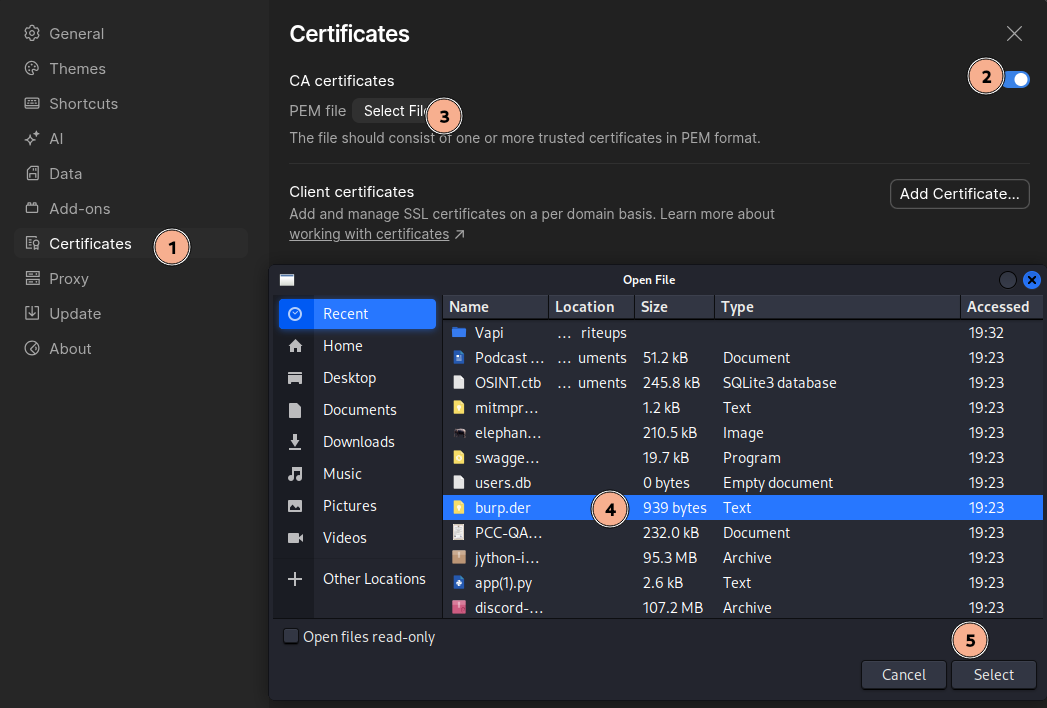1047x708 pixels.
Task: Check the Open files read-only checkbox
Action: pos(290,637)
